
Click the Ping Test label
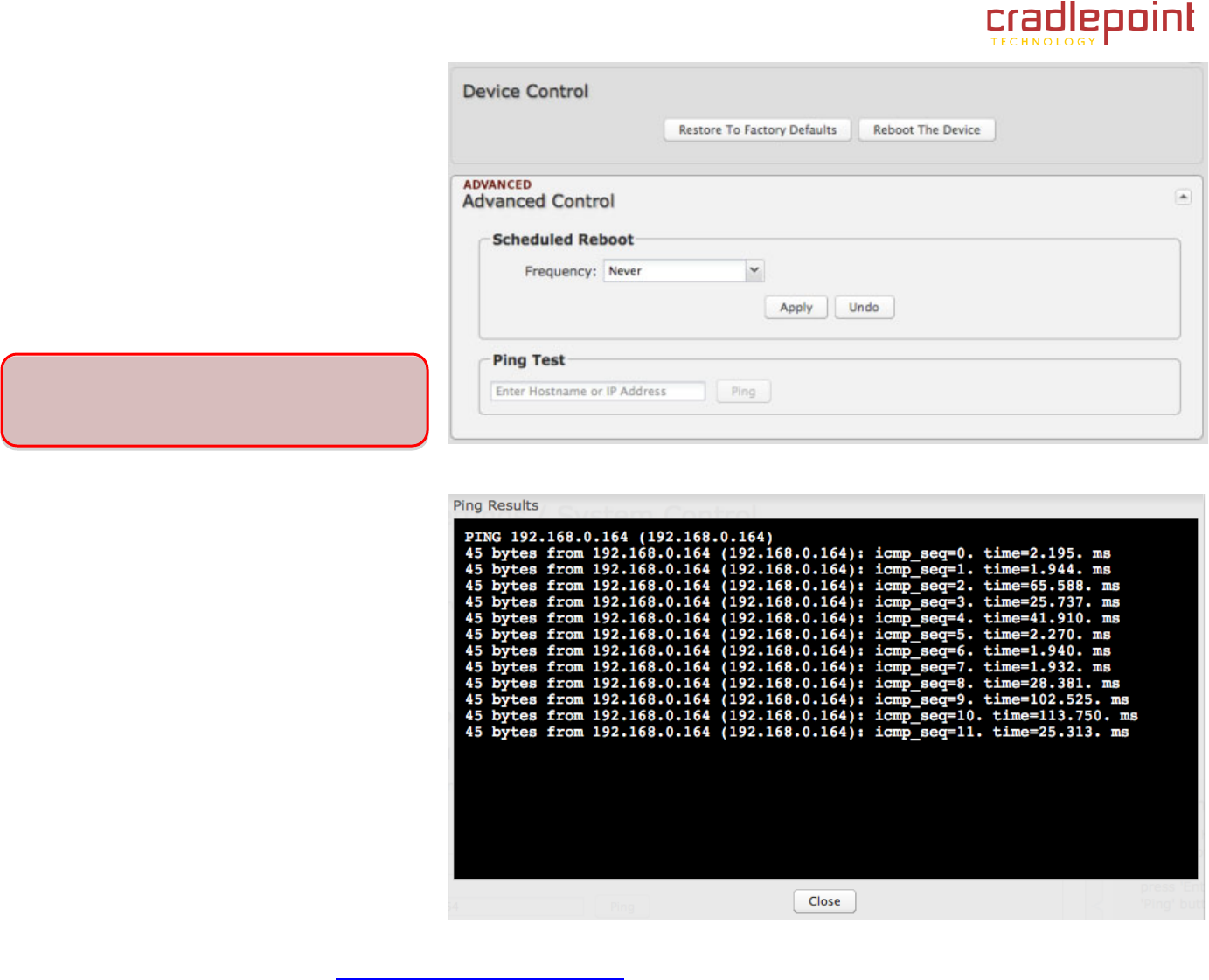[529, 360]
